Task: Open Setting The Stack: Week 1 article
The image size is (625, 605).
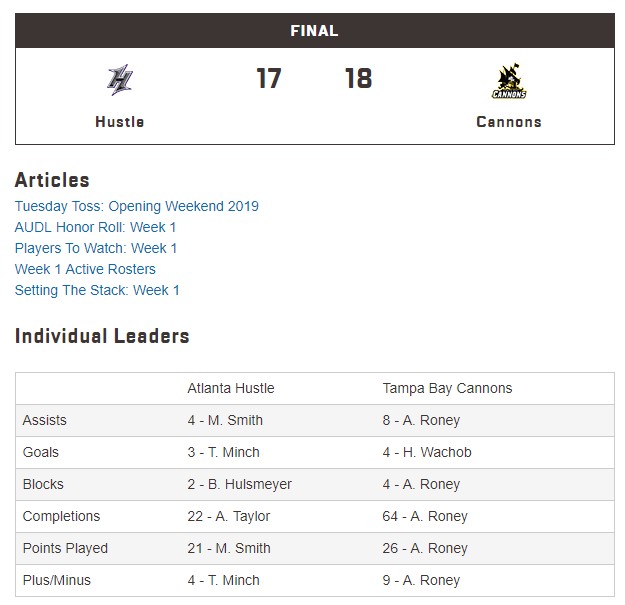Action: pyautogui.click(x=97, y=290)
